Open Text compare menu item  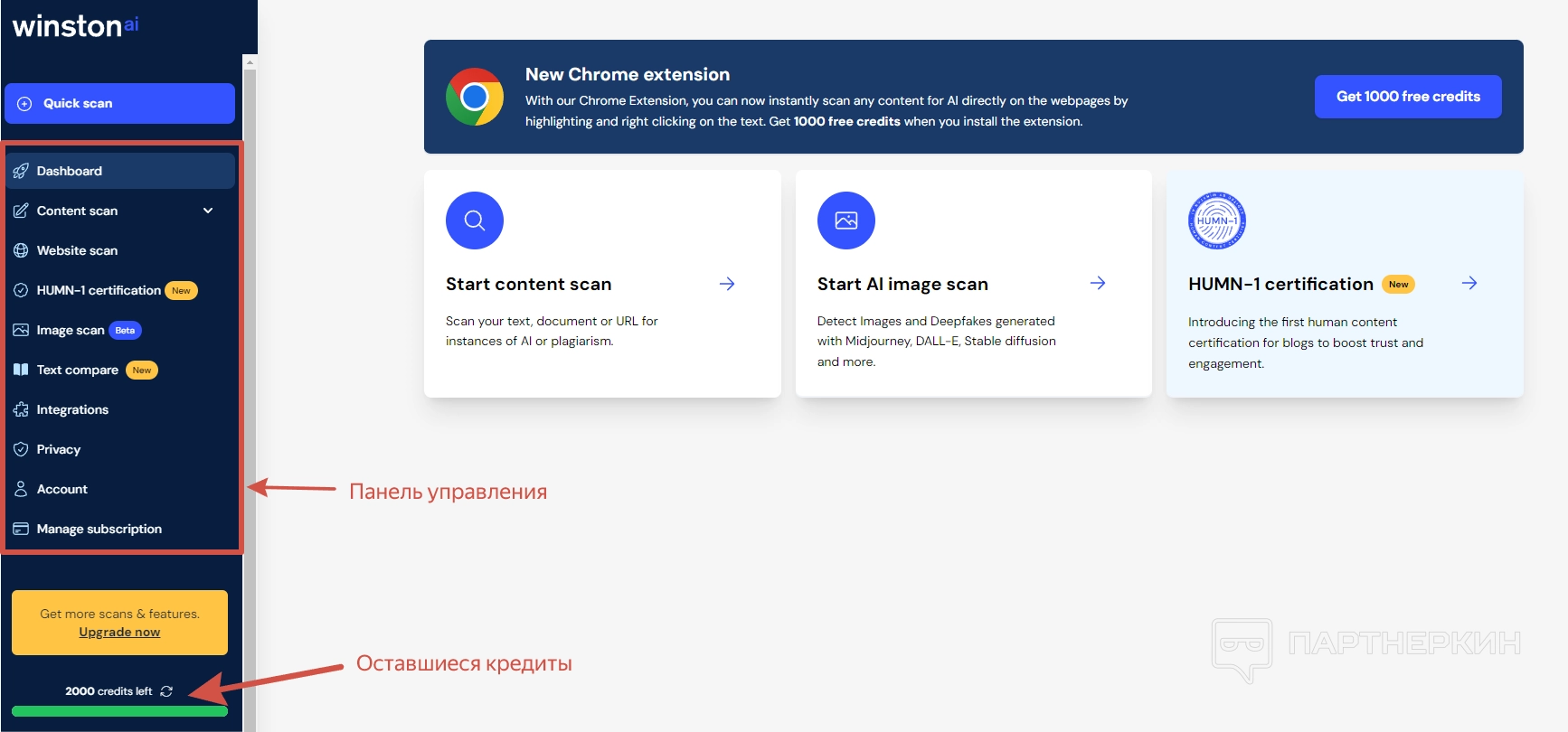tap(78, 370)
